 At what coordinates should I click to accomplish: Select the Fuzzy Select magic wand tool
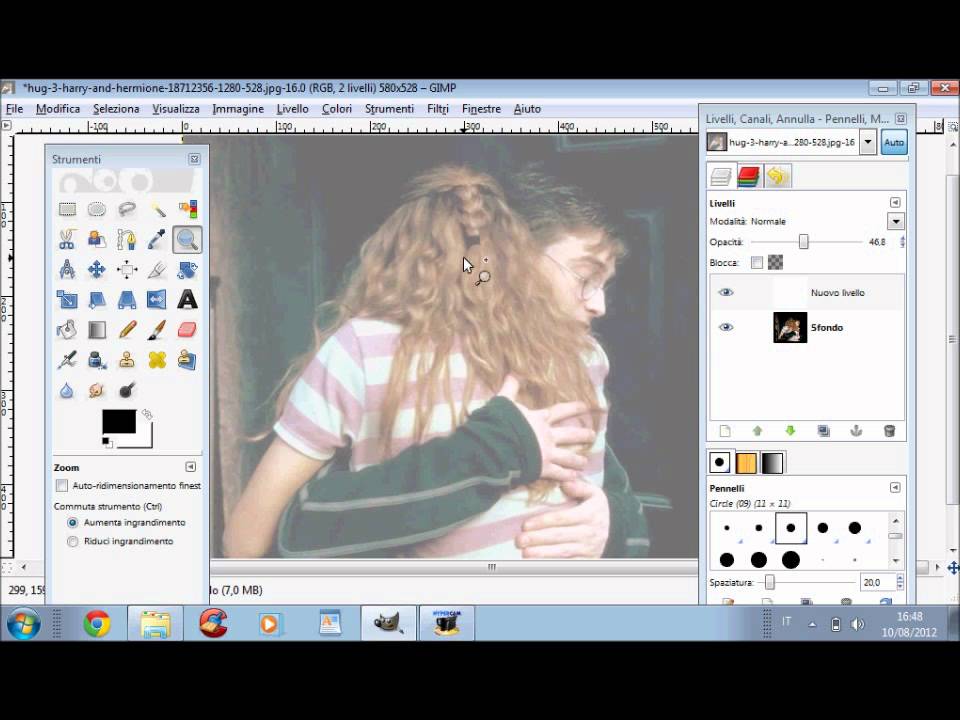(157, 209)
